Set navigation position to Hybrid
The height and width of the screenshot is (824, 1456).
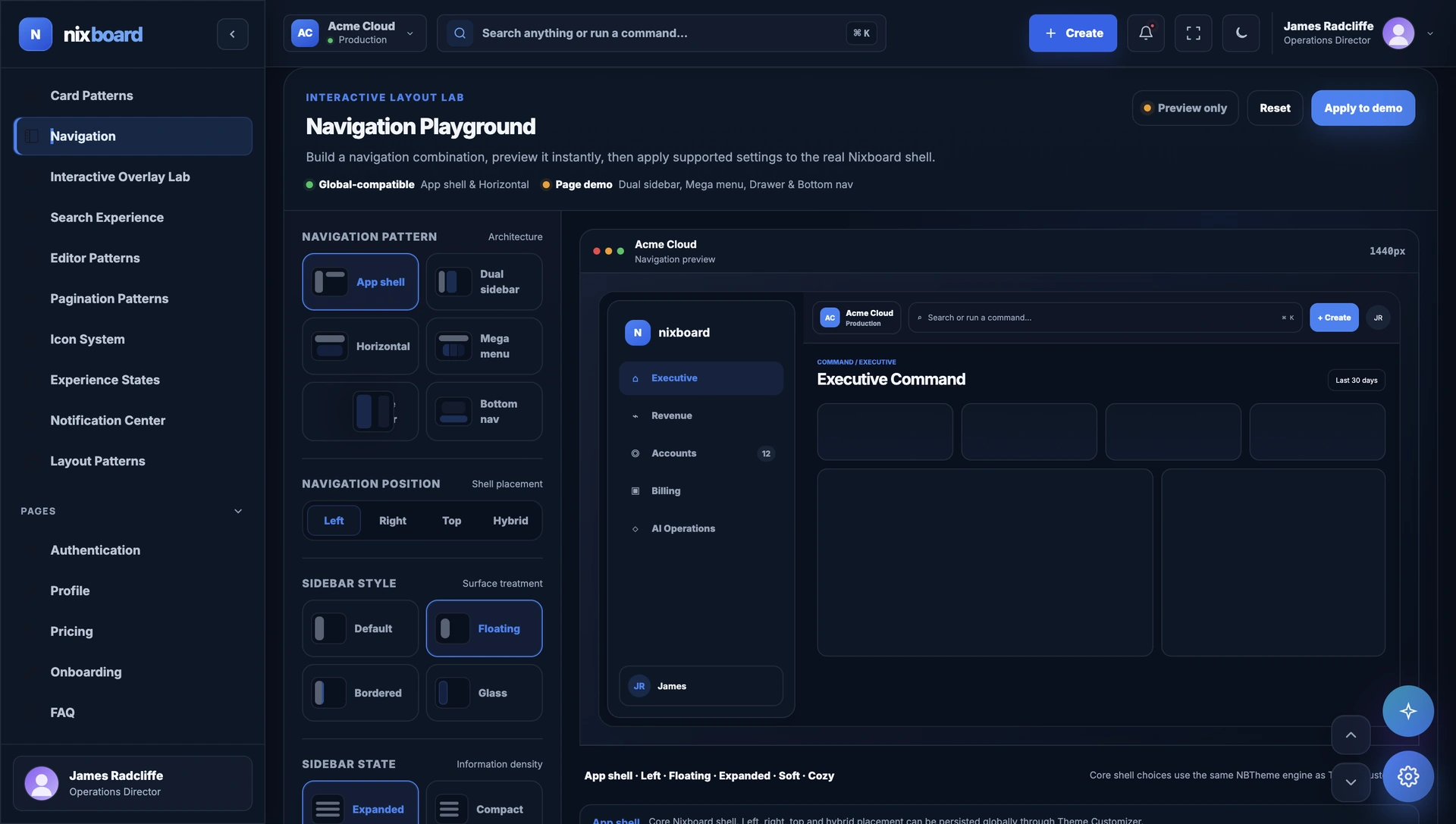[510, 521]
